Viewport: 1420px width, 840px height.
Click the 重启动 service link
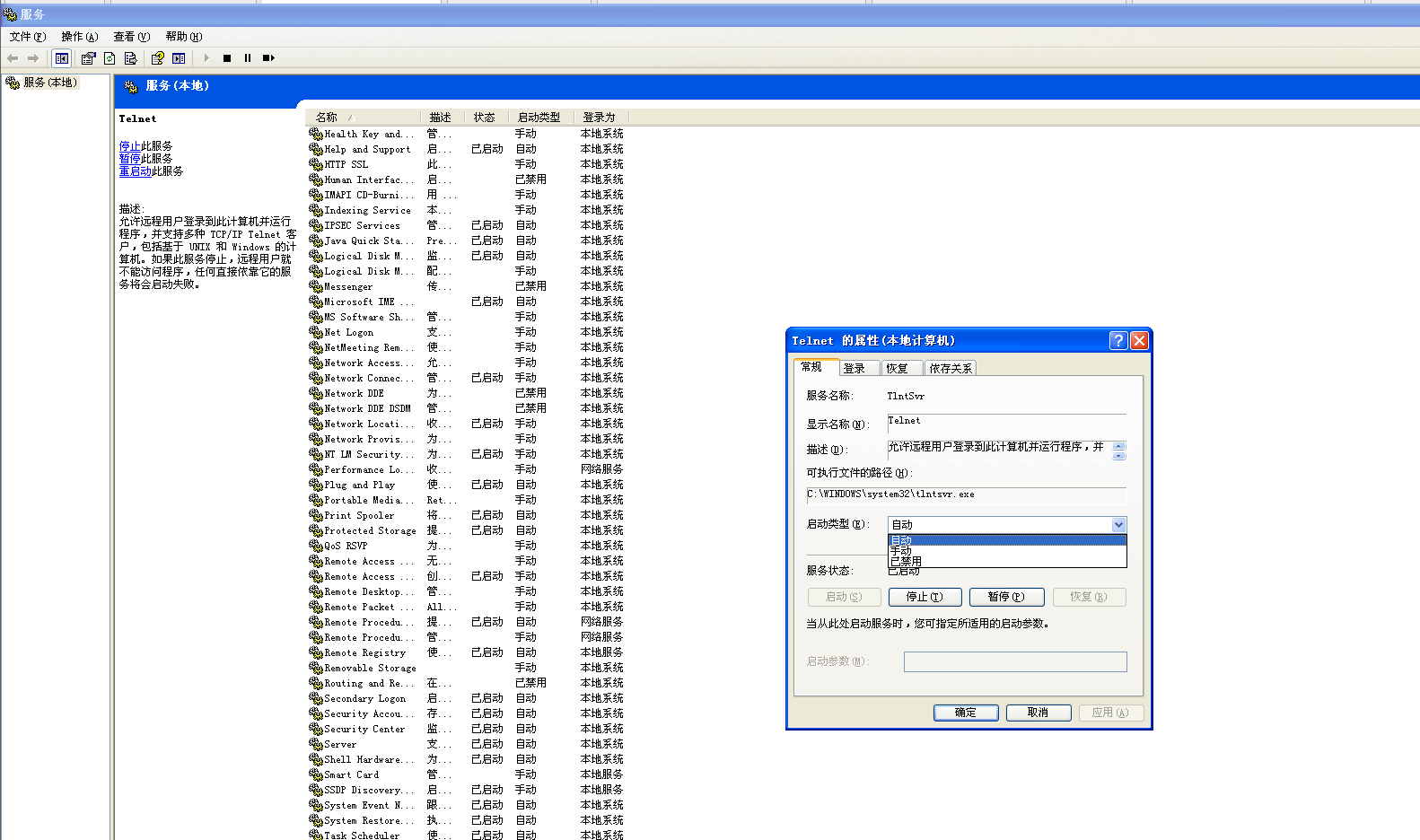point(135,171)
